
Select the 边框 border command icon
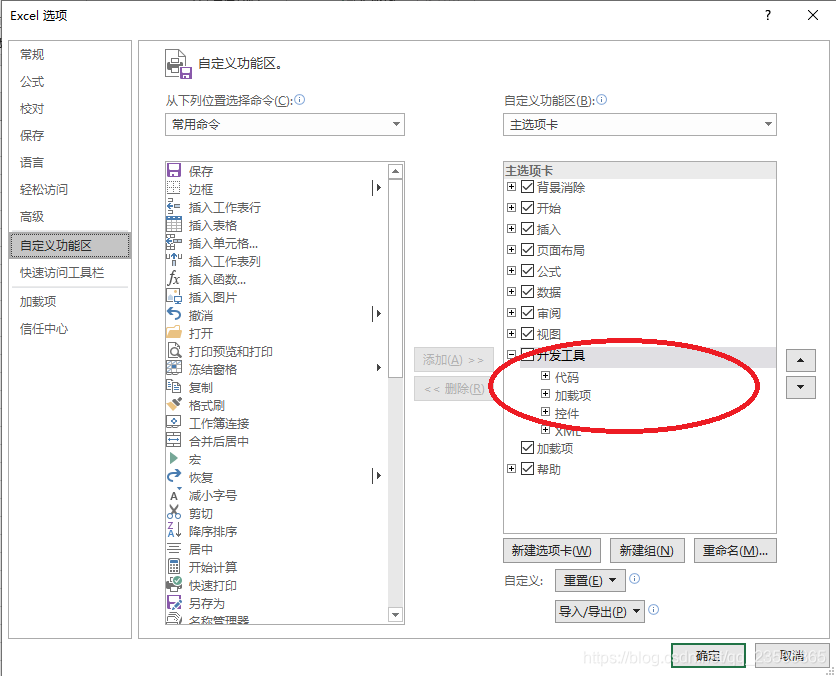tap(174, 188)
